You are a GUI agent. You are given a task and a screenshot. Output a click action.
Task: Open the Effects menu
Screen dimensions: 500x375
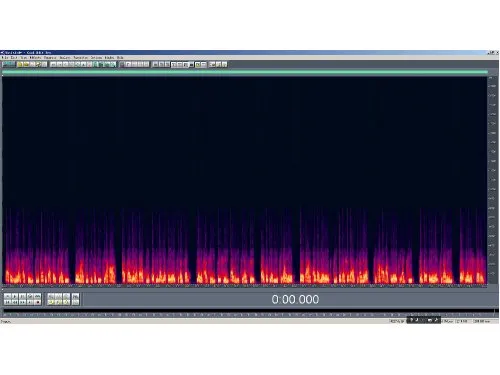35,58
